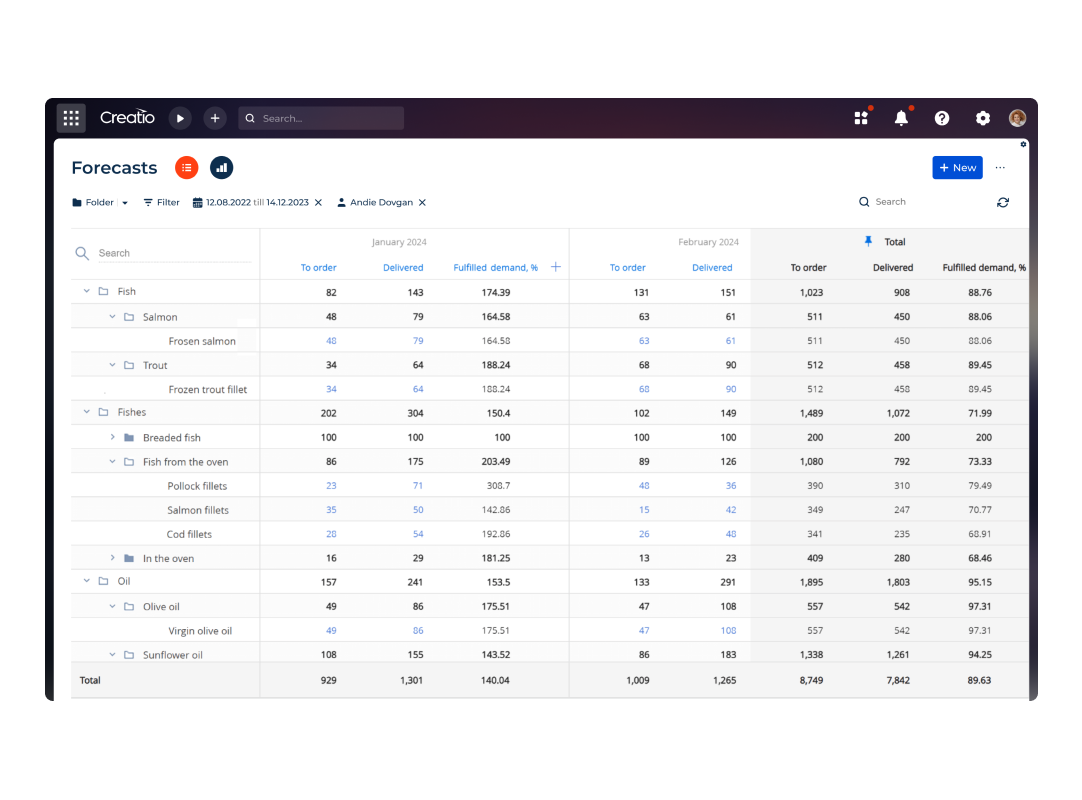This screenshot has height=800, width=1082.
Task: Open the help question mark icon
Action: (942, 118)
